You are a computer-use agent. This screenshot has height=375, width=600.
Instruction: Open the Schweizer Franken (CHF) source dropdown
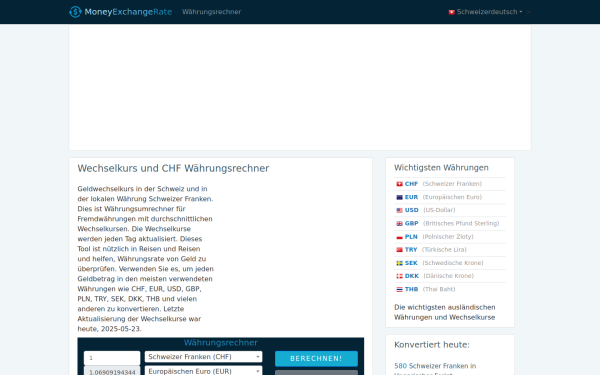[x=204, y=357]
